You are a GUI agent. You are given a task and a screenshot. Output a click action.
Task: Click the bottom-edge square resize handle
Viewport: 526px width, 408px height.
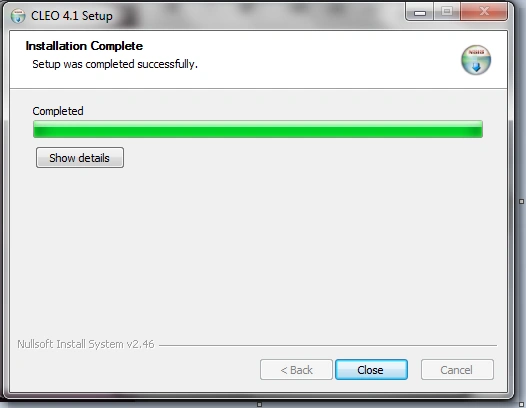pyautogui.click(x=259, y=404)
